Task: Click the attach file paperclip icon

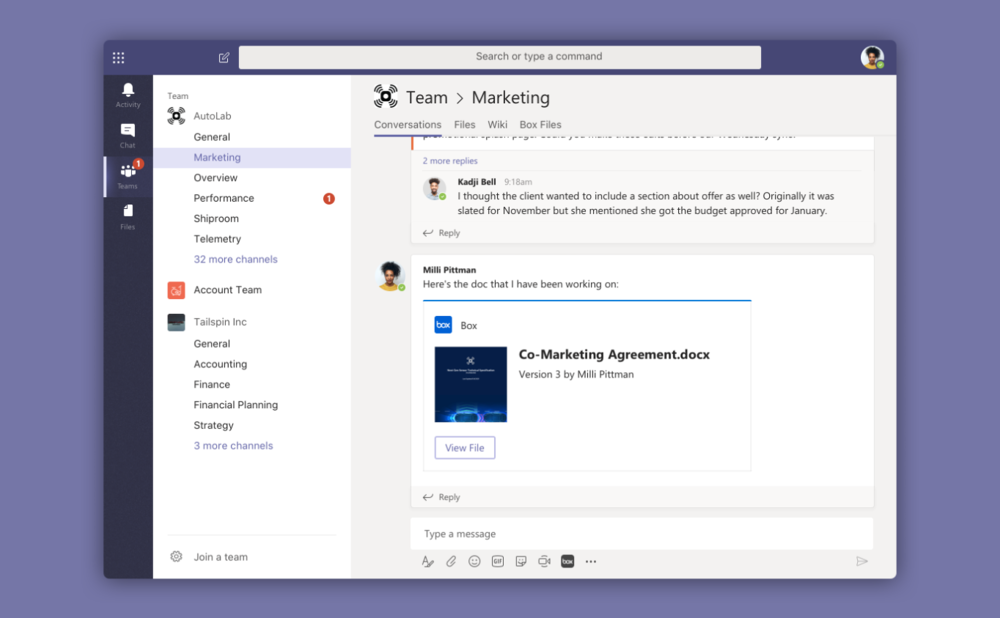Action: pyautogui.click(x=451, y=562)
